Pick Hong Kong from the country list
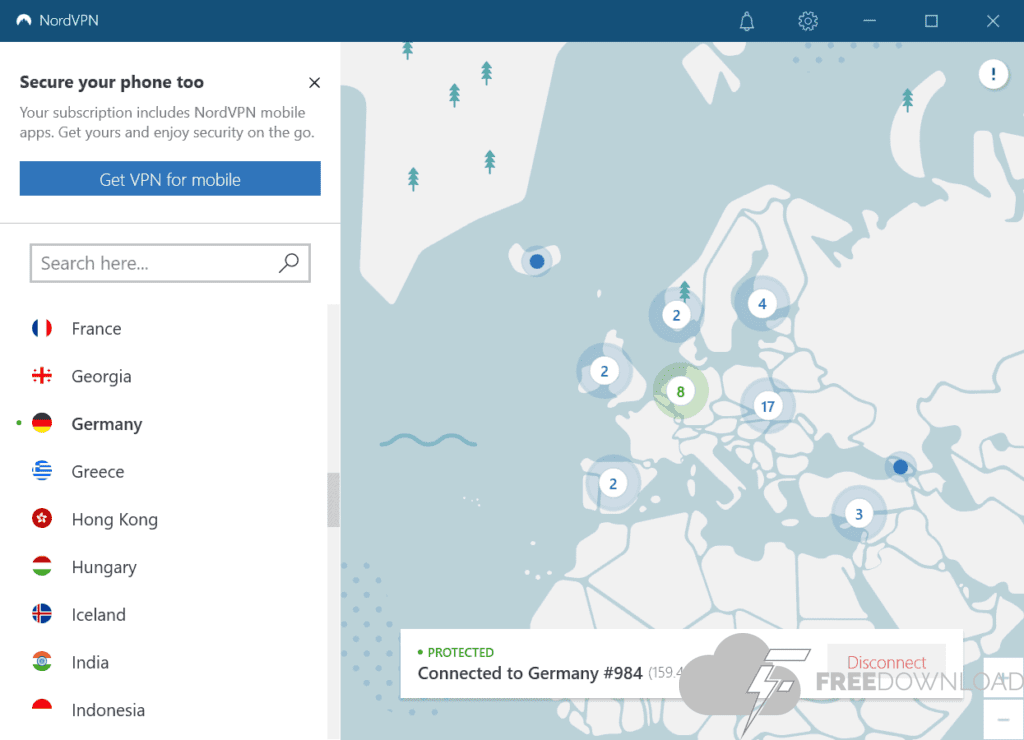Viewport: 1024px width, 740px height. click(114, 519)
